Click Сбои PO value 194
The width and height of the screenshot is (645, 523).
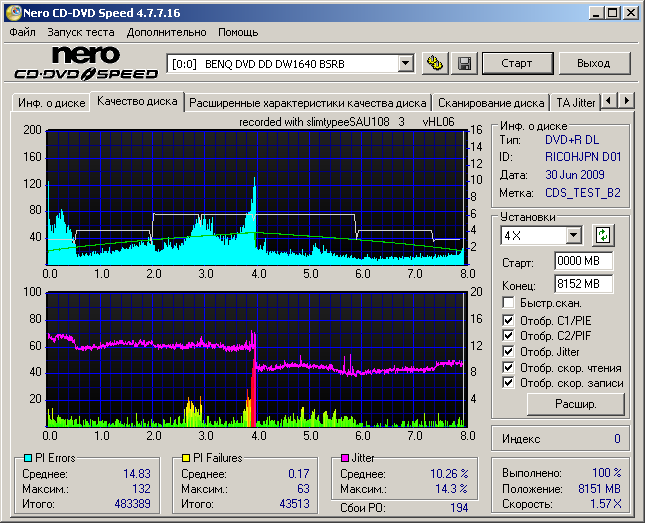pos(459,508)
